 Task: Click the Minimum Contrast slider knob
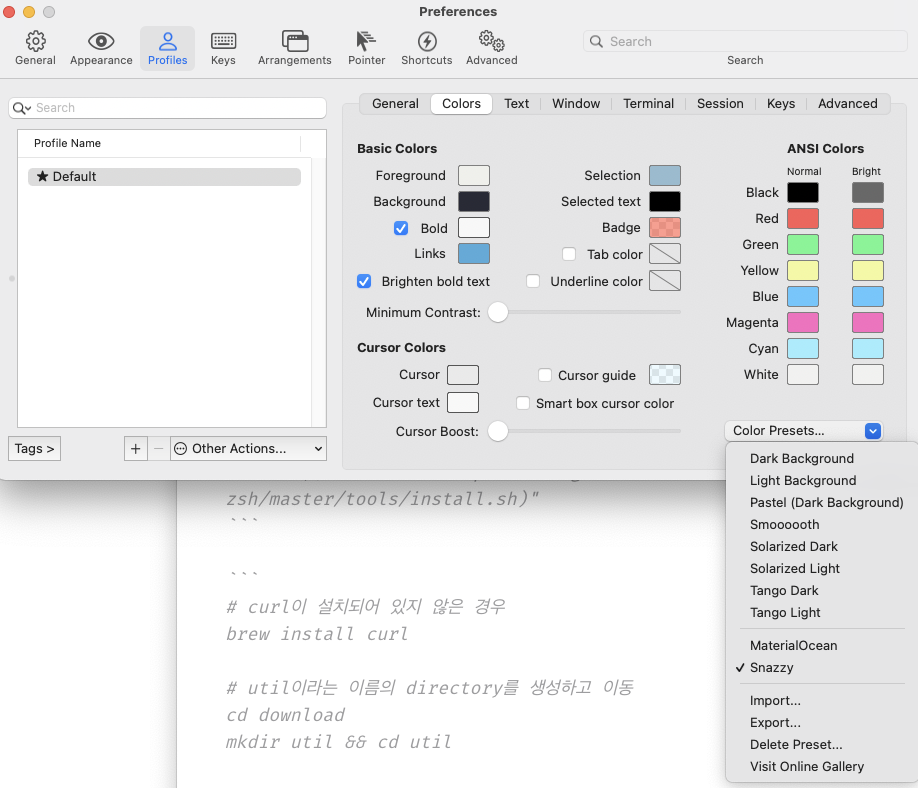point(498,312)
